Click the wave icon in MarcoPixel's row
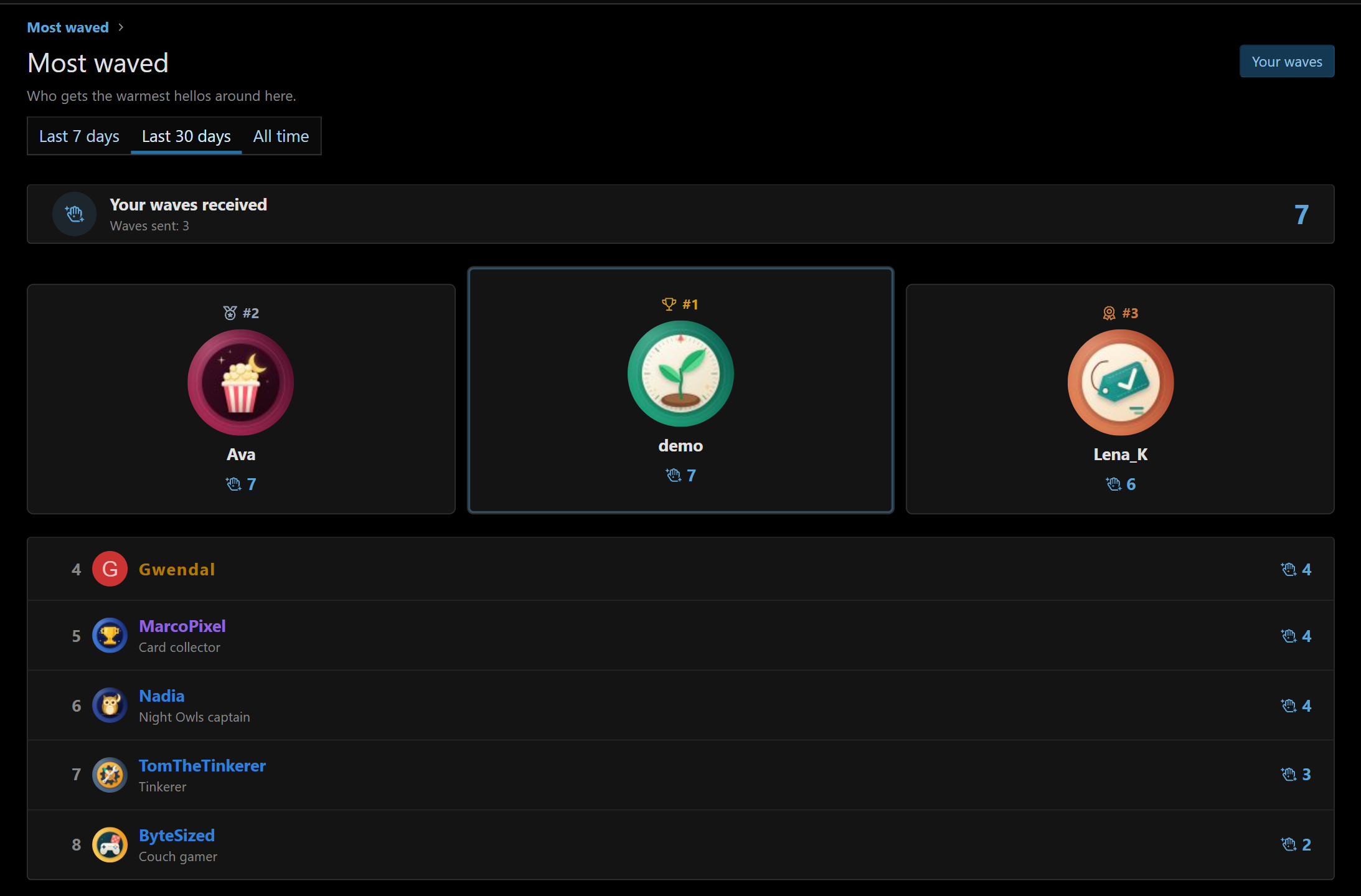 1288,636
